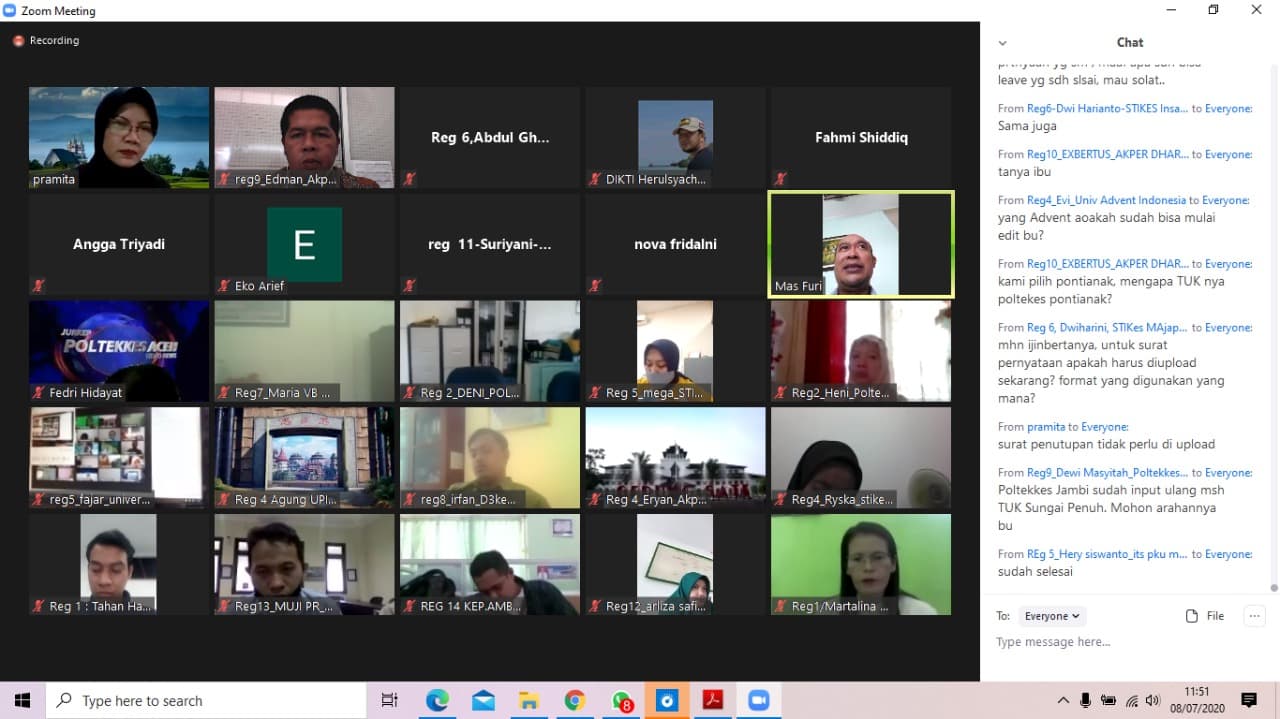Select the 'REG 14 KEP.AMB...' video tile
1280x719 pixels.
point(490,565)
